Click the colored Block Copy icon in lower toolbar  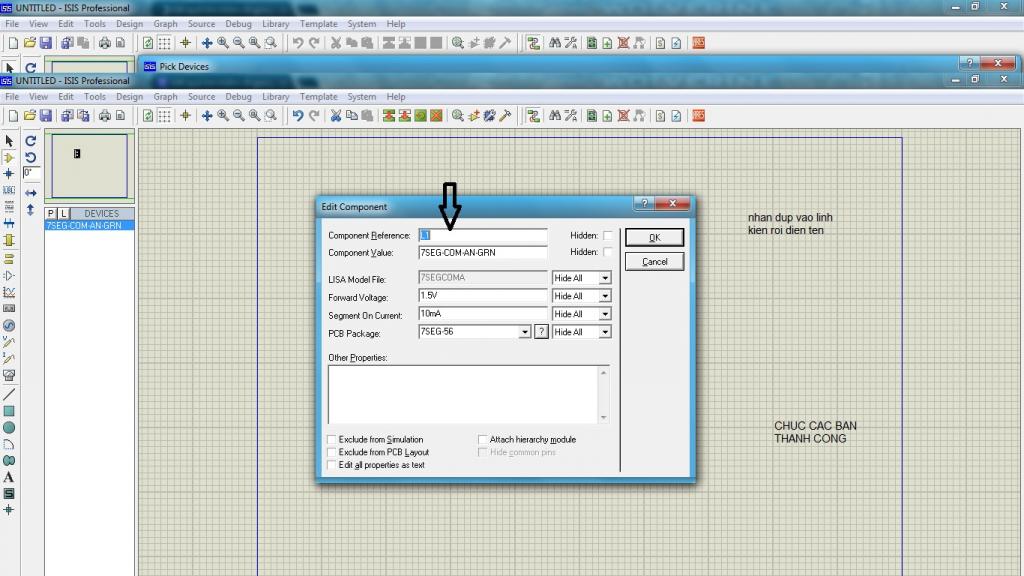click(x=389, y=116)
